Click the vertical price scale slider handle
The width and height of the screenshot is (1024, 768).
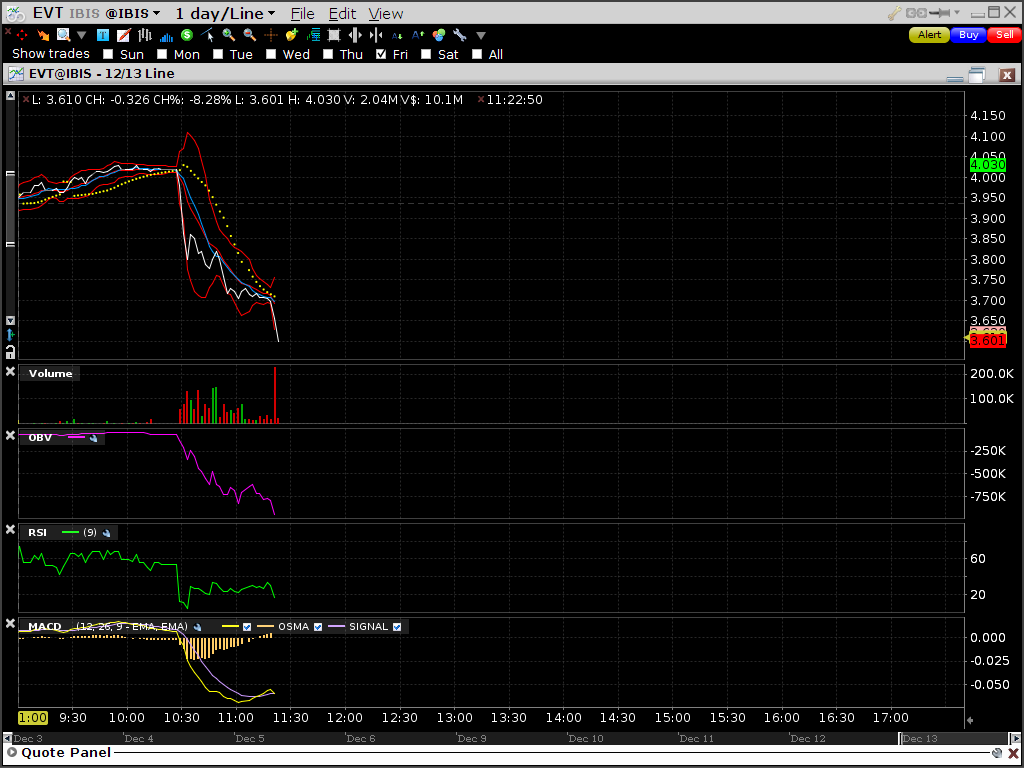(10, 209)
